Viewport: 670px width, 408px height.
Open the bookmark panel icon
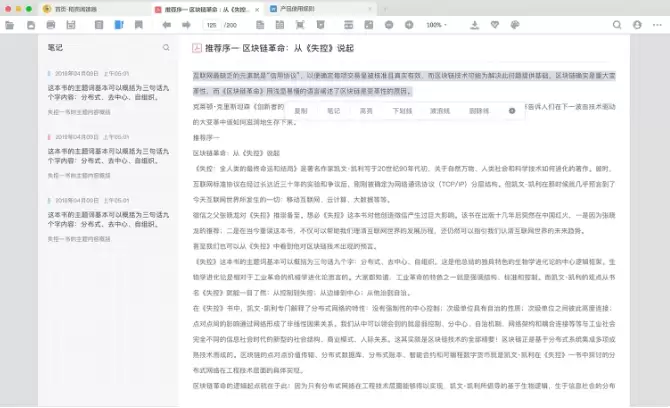pyautogui.click(x=139, y=25)
